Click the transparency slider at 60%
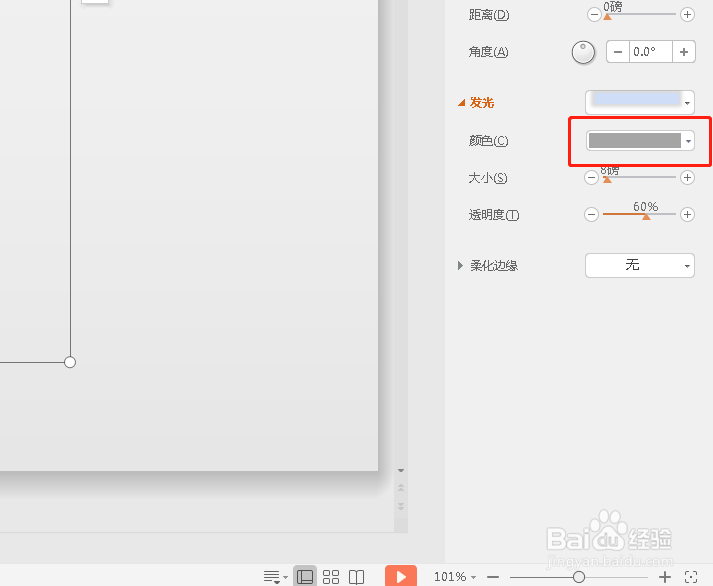713x586 pixels. 646,216
